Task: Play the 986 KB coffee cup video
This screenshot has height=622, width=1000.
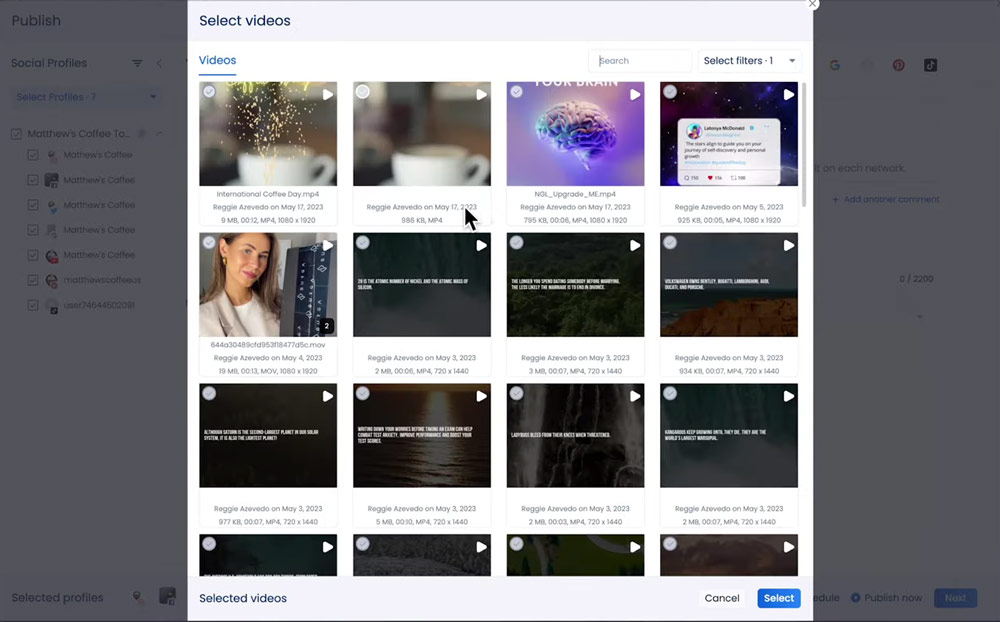Action: 481,94
